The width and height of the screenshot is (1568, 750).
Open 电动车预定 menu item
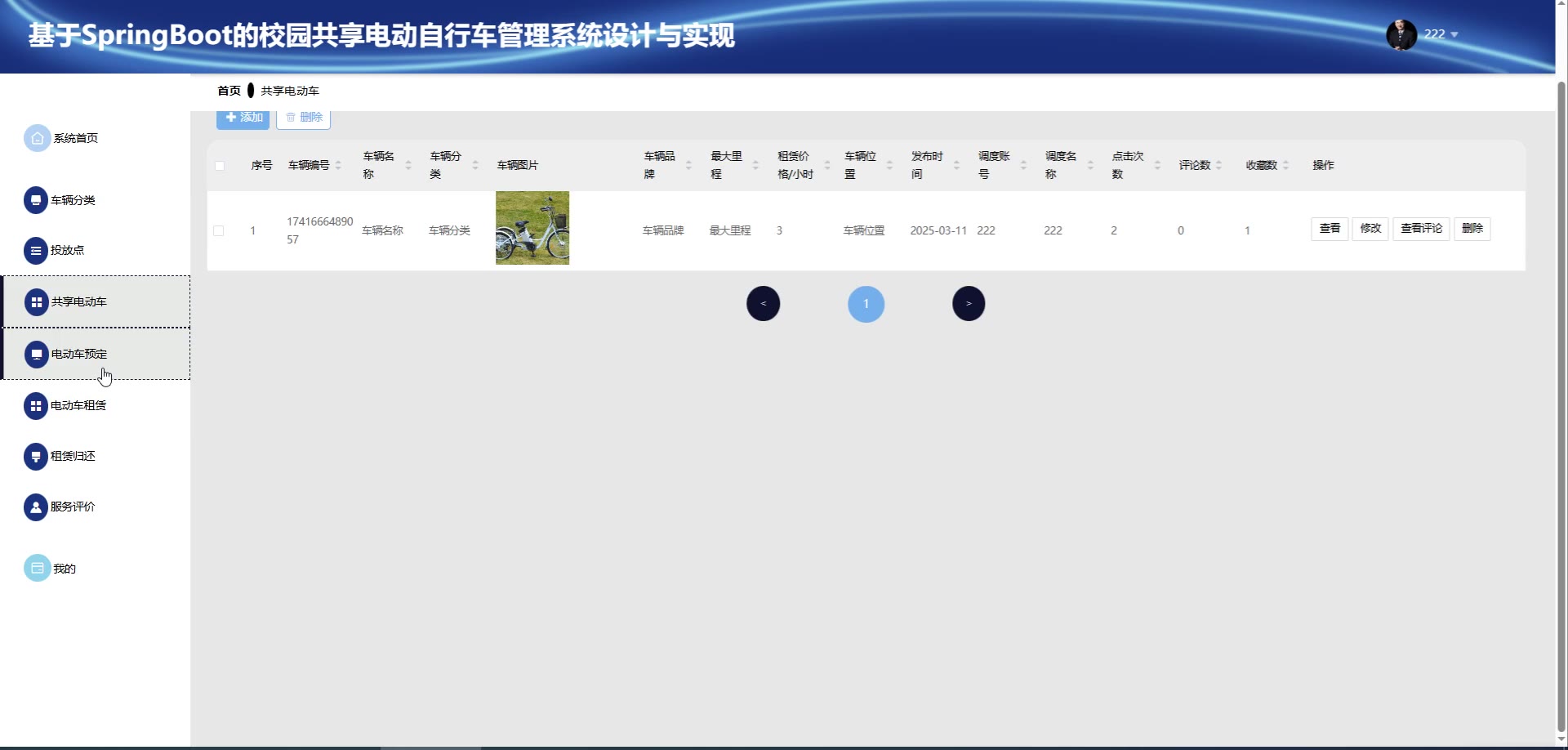pos(96,354)
